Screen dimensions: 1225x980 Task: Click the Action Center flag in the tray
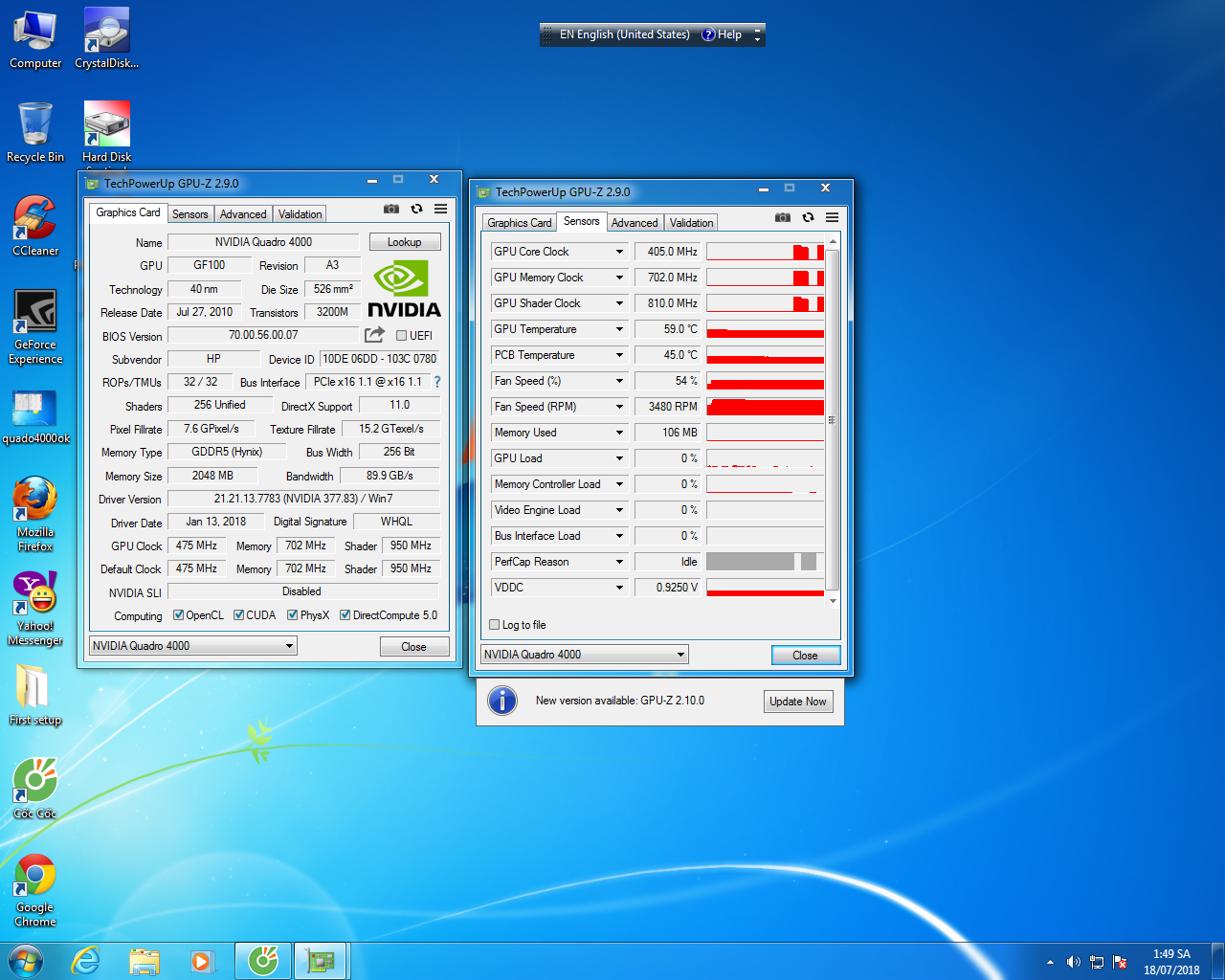pyautogui.click(x=1120, y=962)
